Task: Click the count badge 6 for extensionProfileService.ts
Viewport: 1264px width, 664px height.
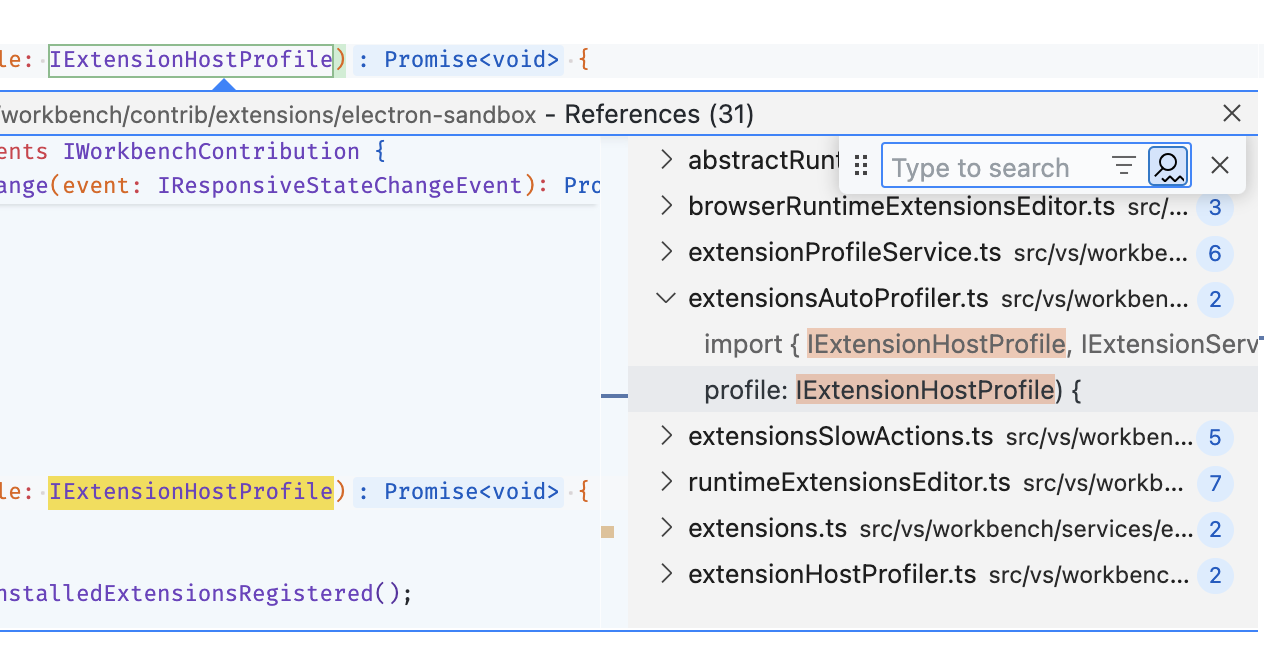Action: click(x=1215, y=253)
